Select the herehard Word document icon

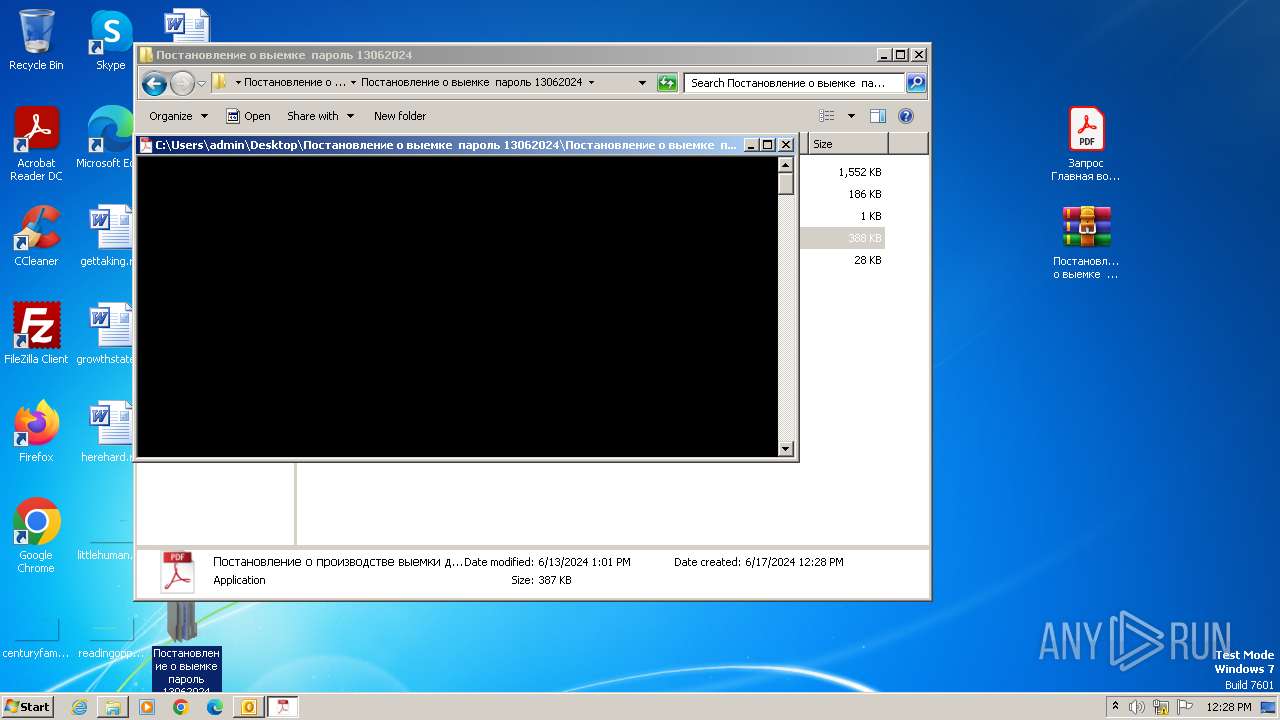108,431
